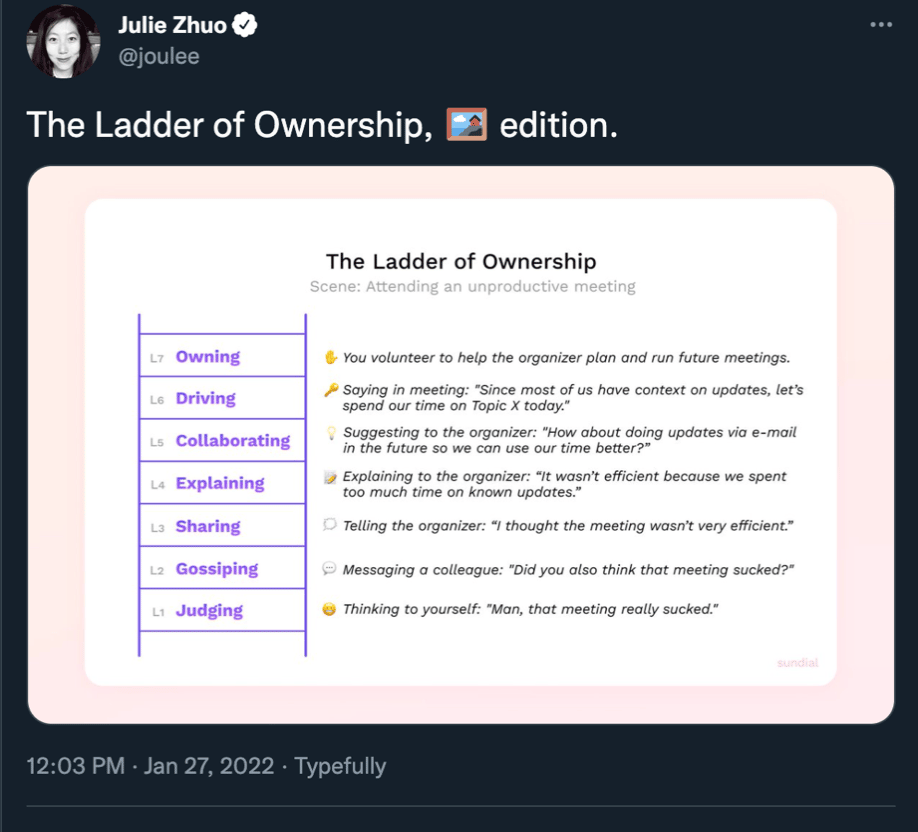
Task: Click the grimacing face emoji beside Judging
Action: (330, 609)
